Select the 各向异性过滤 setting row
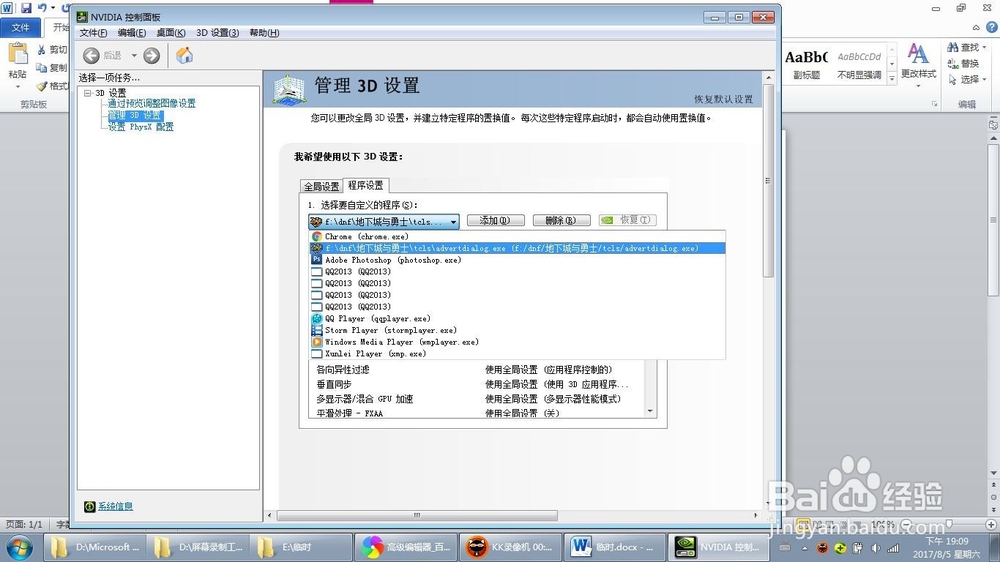The height and width of the screenshot is (562, 1000). [476, 370]
